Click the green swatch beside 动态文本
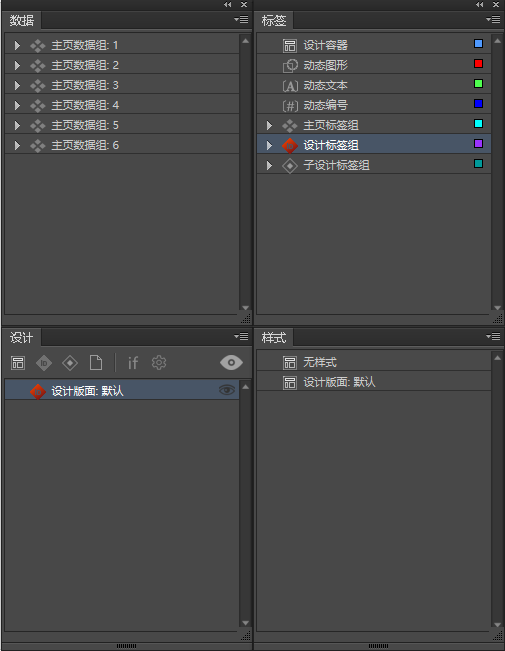Viewport: 505px width, 651px height. click(x=478, y=83)
